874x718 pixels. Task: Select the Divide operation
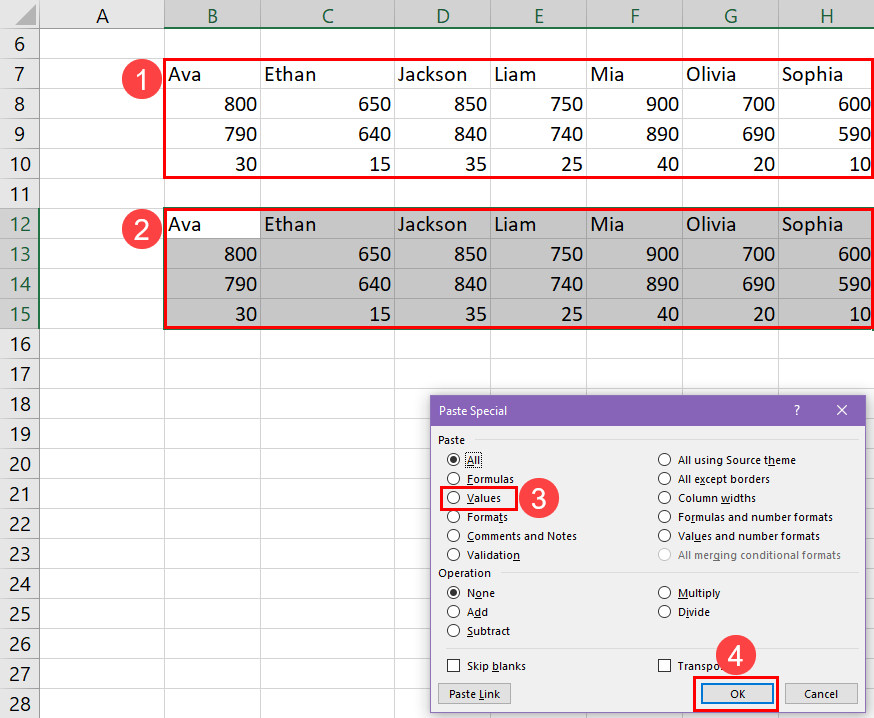point(664,612)
